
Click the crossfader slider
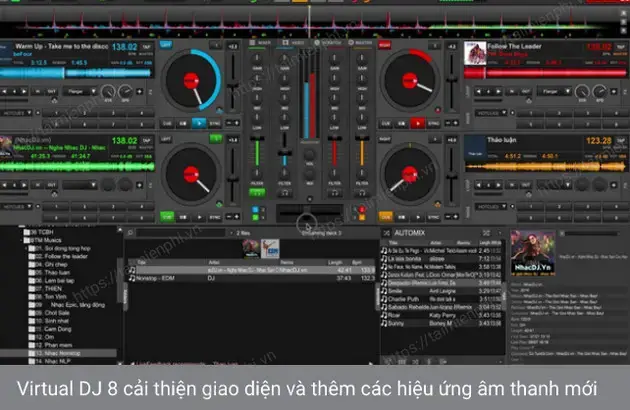pos(309,212)
